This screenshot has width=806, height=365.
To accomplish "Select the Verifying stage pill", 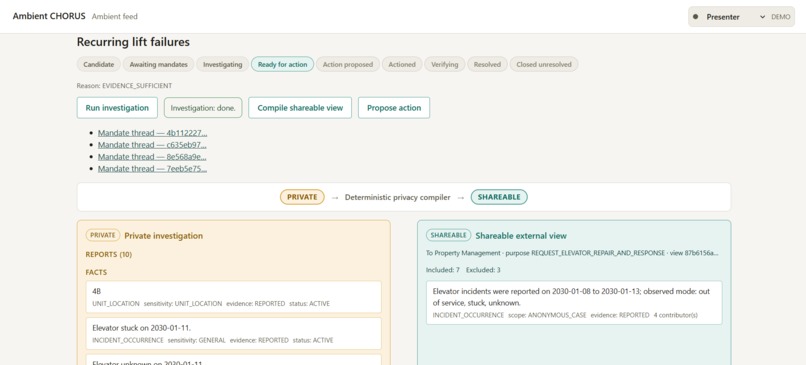I will pyautogui.click(x=445, y=64).
